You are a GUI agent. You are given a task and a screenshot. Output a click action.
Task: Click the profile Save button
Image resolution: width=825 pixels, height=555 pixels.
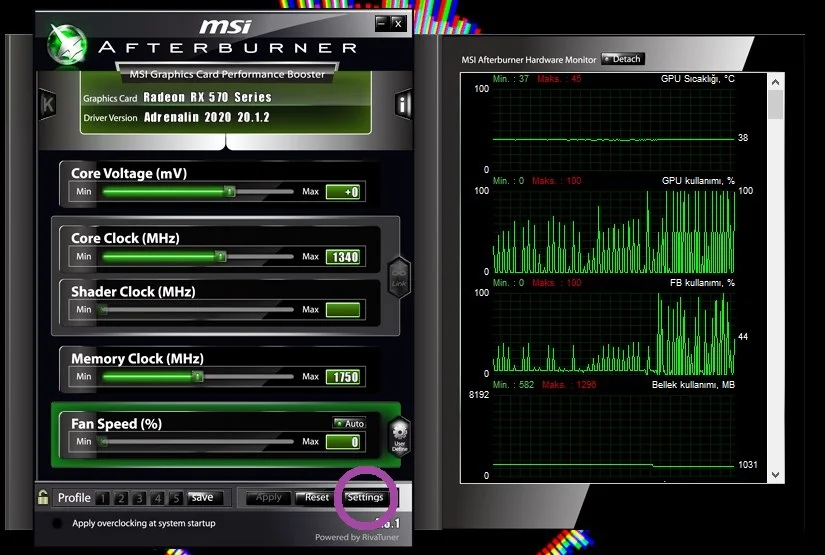[205, 498]
